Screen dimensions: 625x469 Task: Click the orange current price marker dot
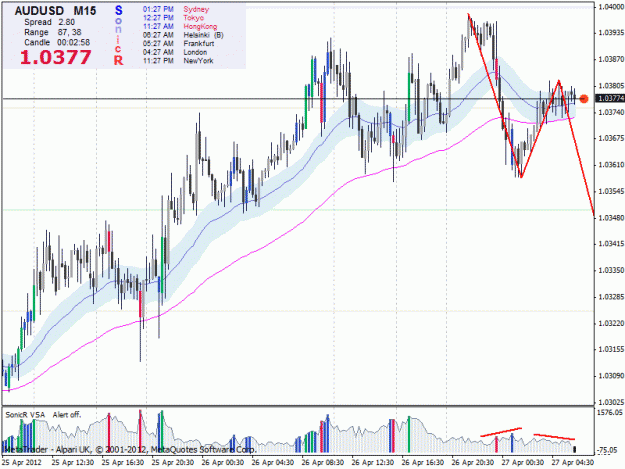[x=584, y=98]
